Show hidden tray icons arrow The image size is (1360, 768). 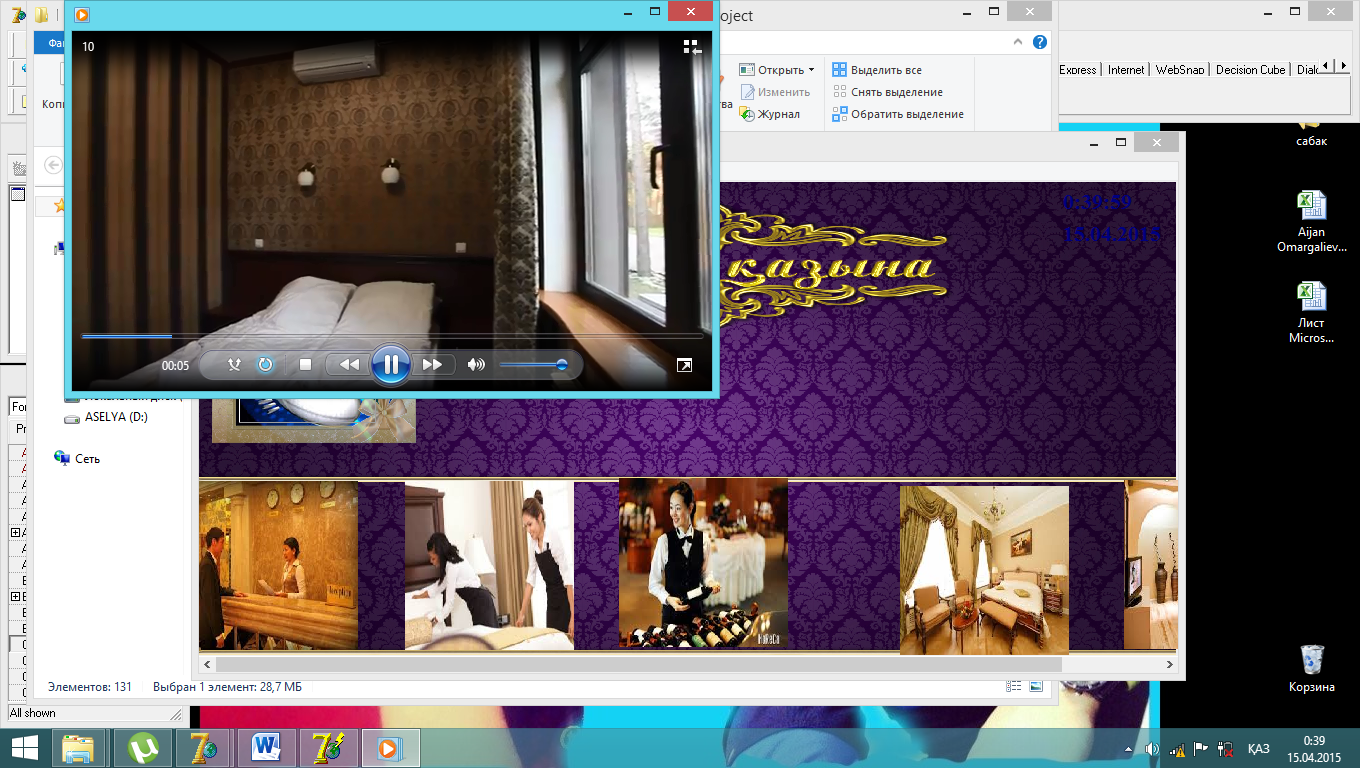coord(1129,749)
